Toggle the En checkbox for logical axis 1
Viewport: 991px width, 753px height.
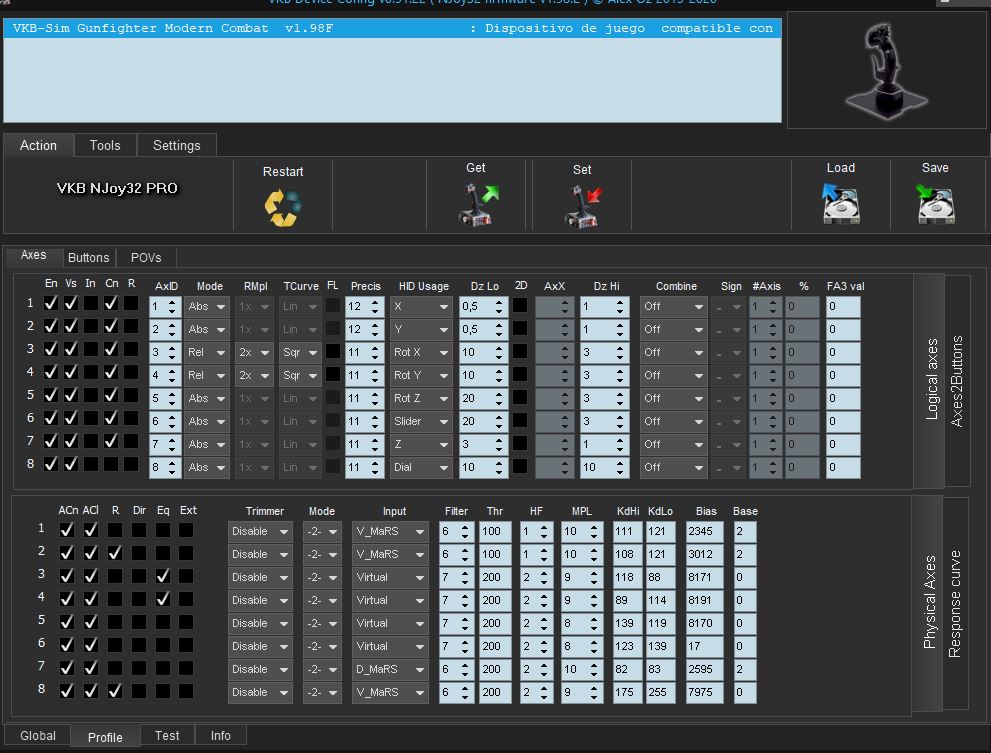(x=51, y=303)
